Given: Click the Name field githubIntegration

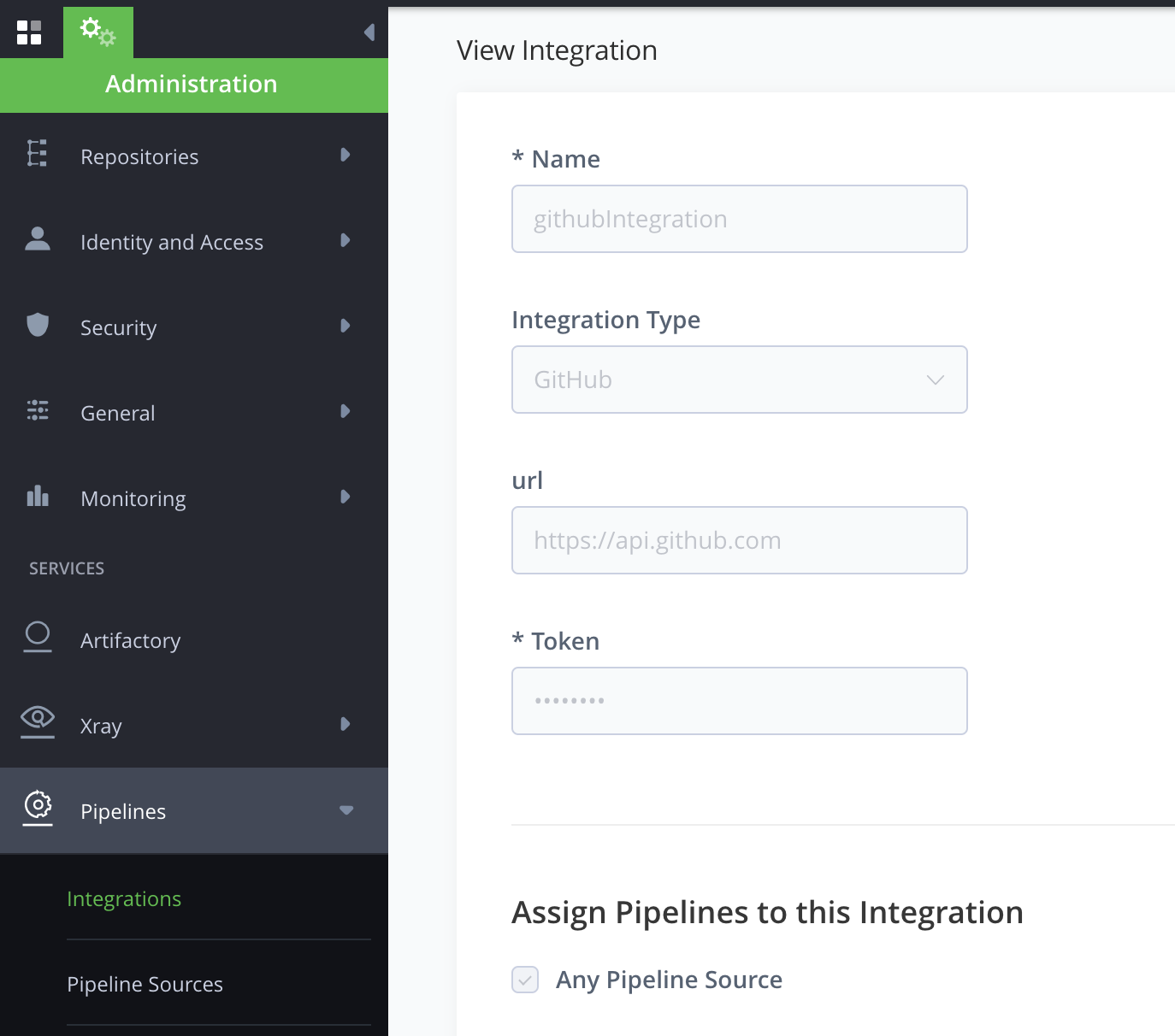Looking at the screenshot, I should 740,219.
